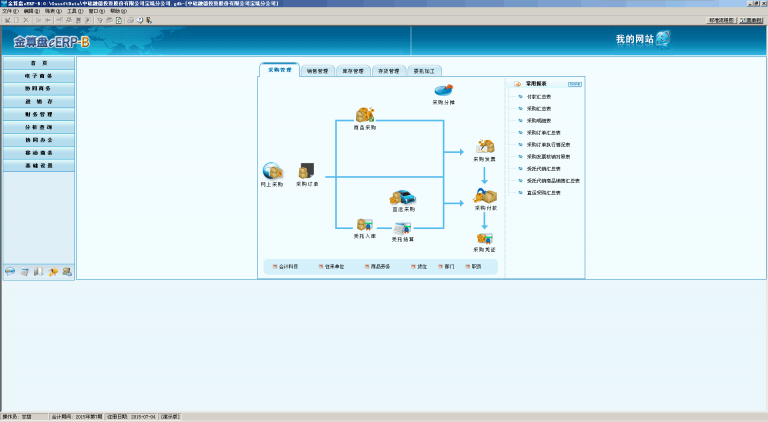Select 电子商务 in the left sidebar

(39, 75)
